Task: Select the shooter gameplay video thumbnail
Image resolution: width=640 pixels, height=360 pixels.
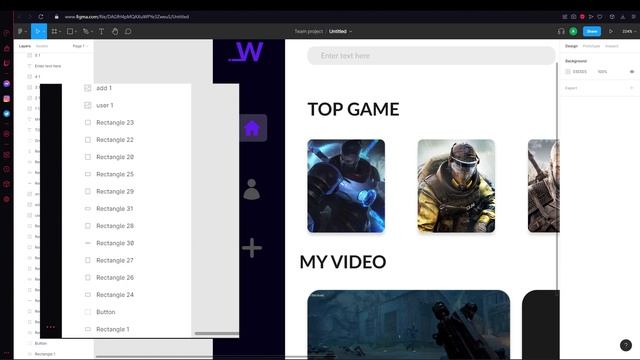Action: click(409, 324)
